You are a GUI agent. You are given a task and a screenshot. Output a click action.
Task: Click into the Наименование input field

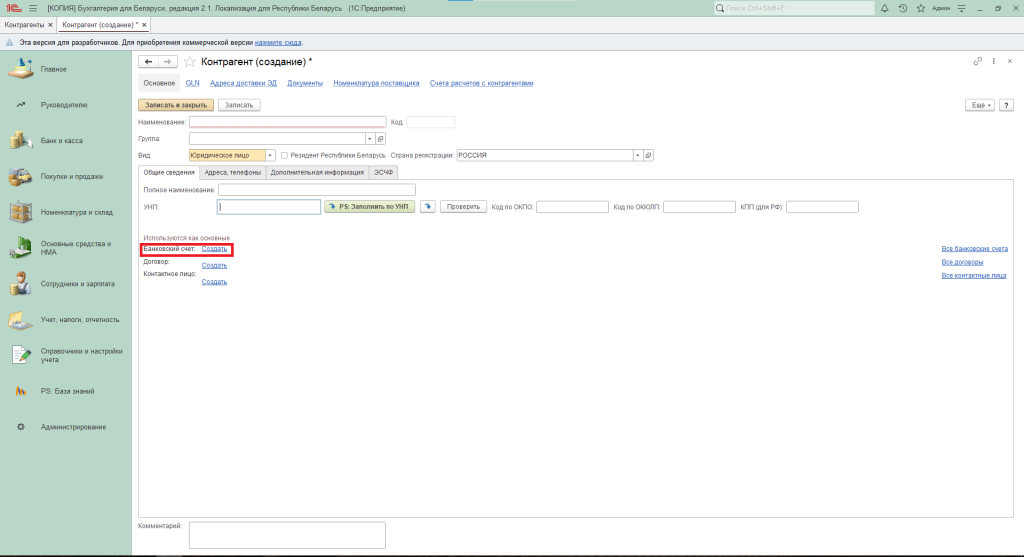point(287,122)
